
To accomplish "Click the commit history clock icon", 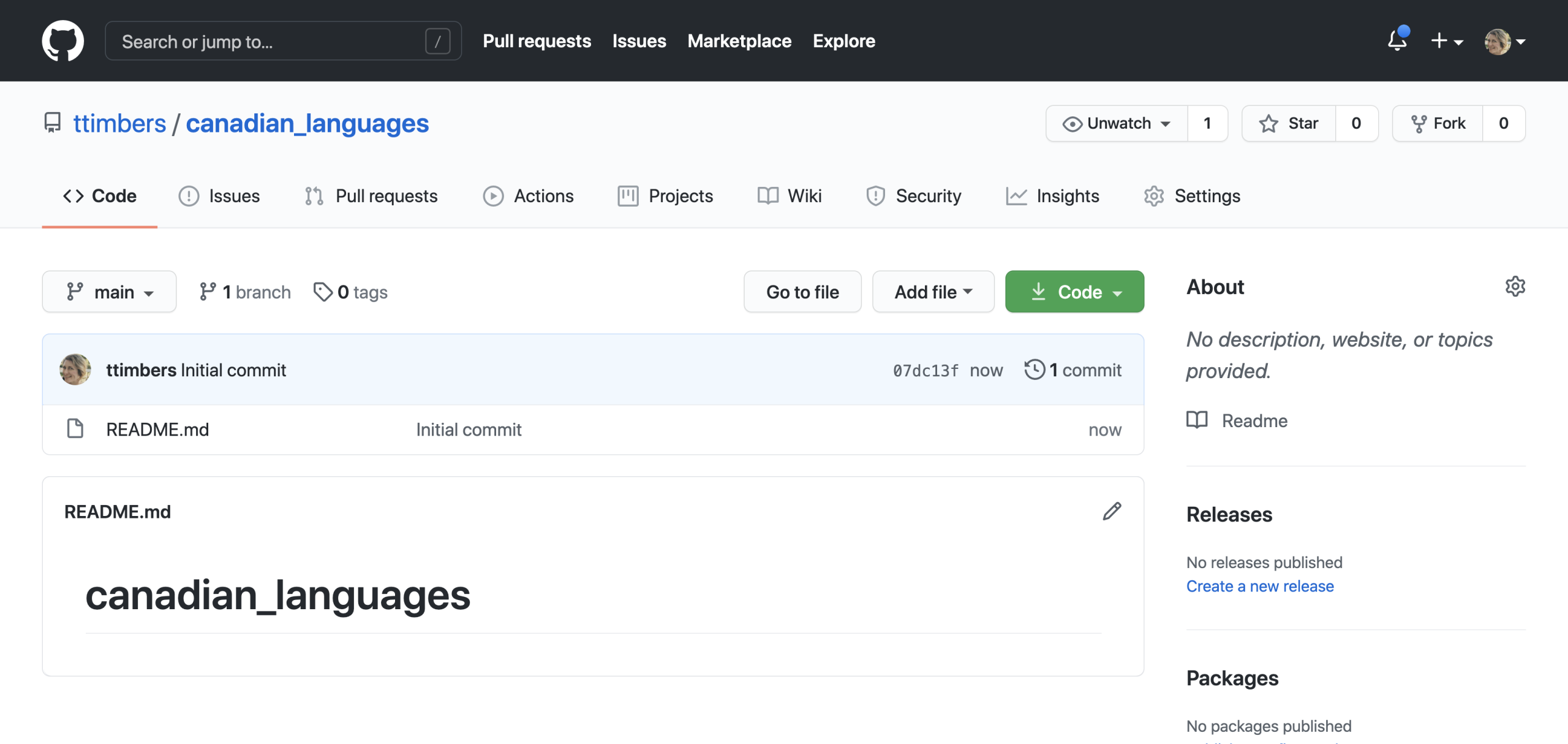I will click(x=1035, y=370).
